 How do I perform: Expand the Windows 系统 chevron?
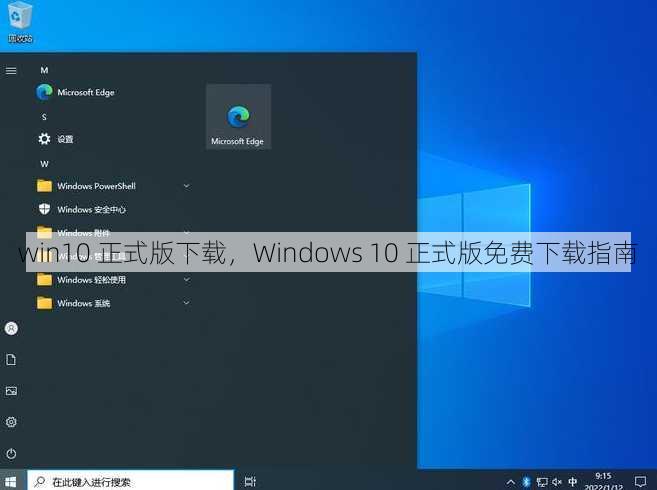(186, 303)
